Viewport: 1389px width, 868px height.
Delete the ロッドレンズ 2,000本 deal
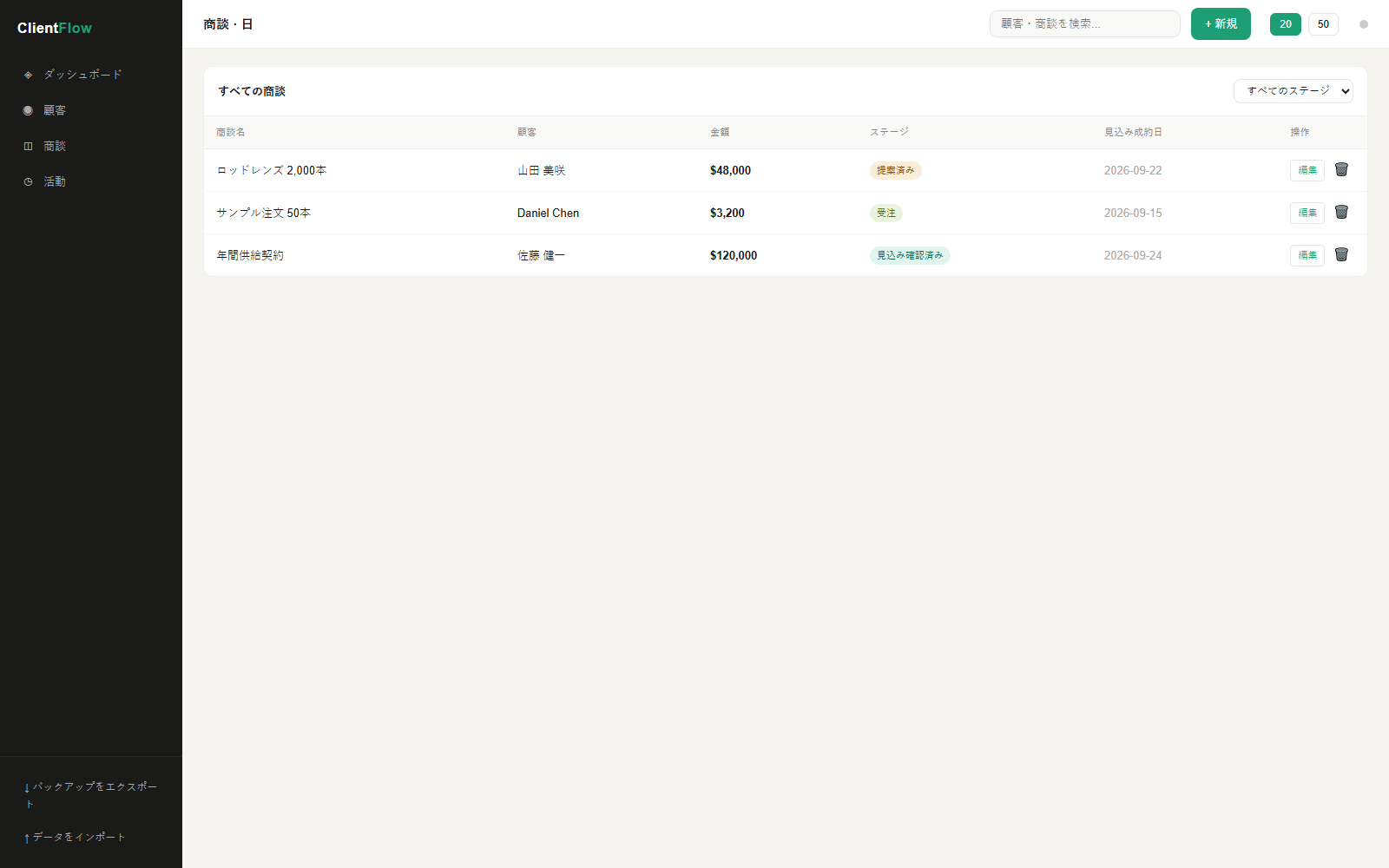(x=1341, y=169)
